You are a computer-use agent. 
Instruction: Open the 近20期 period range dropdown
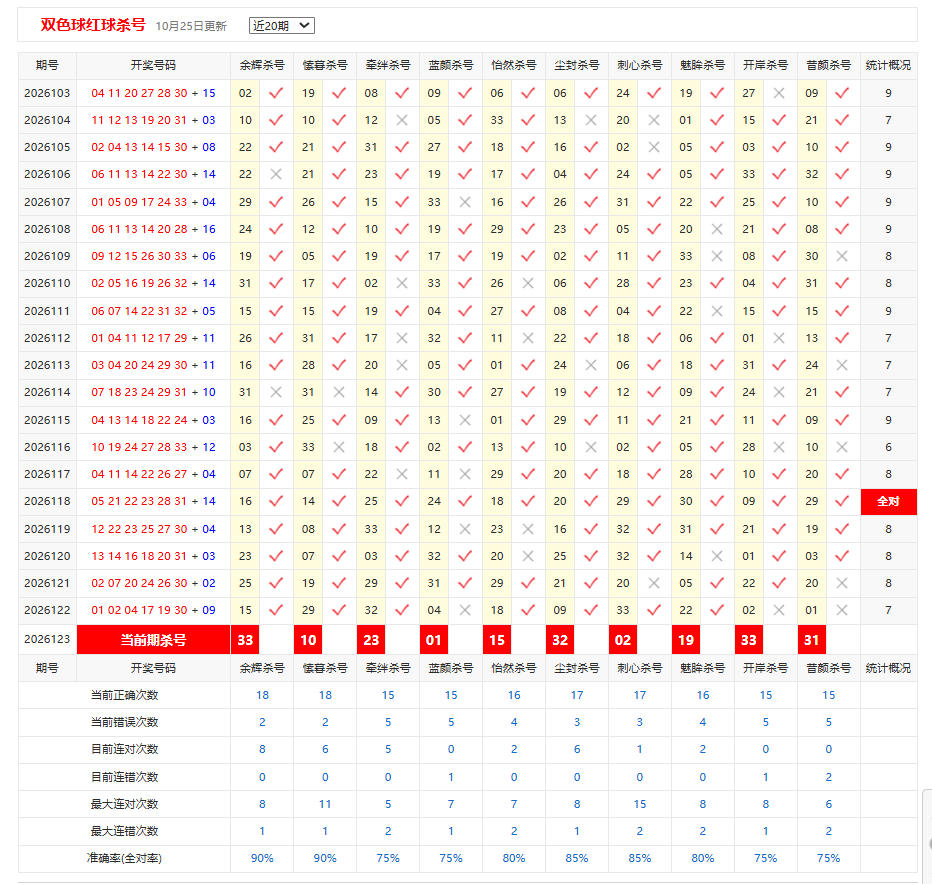click(x=281, y=26)
